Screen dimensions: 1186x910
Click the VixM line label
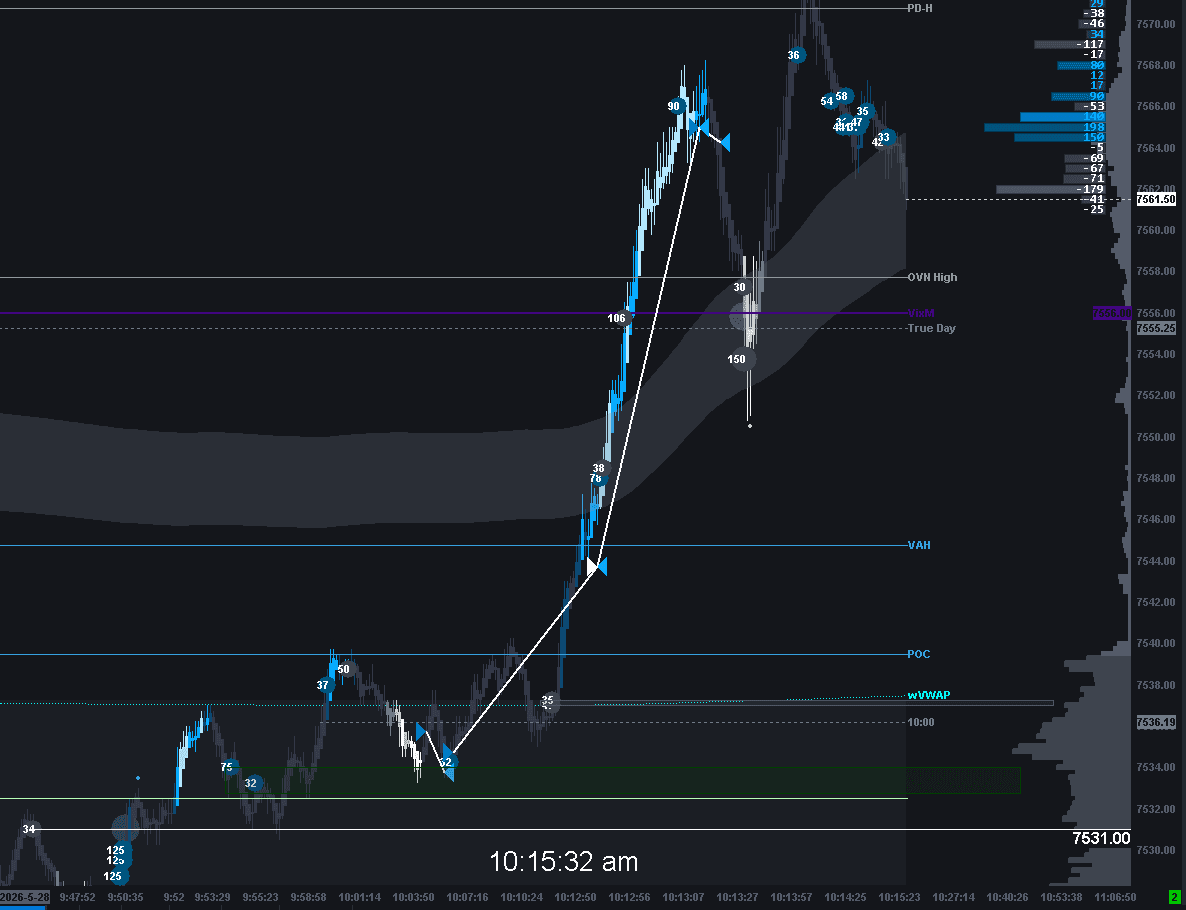(x=922, y=312)
